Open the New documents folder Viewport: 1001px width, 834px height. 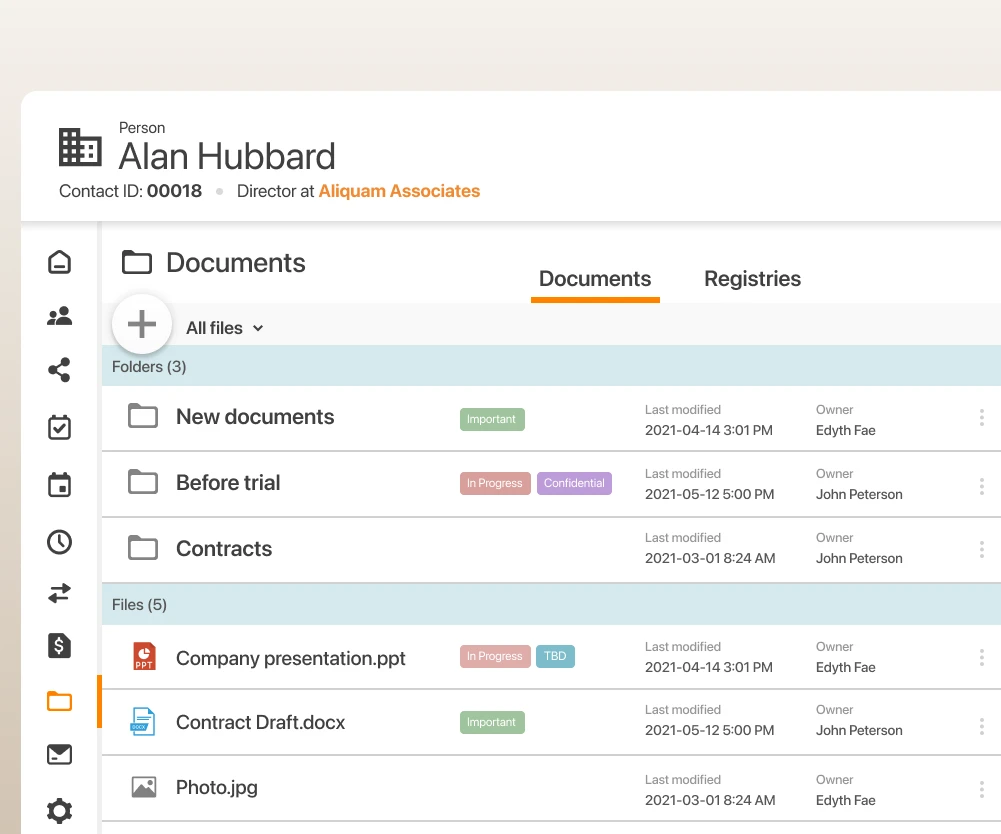(x=255, y=417)
